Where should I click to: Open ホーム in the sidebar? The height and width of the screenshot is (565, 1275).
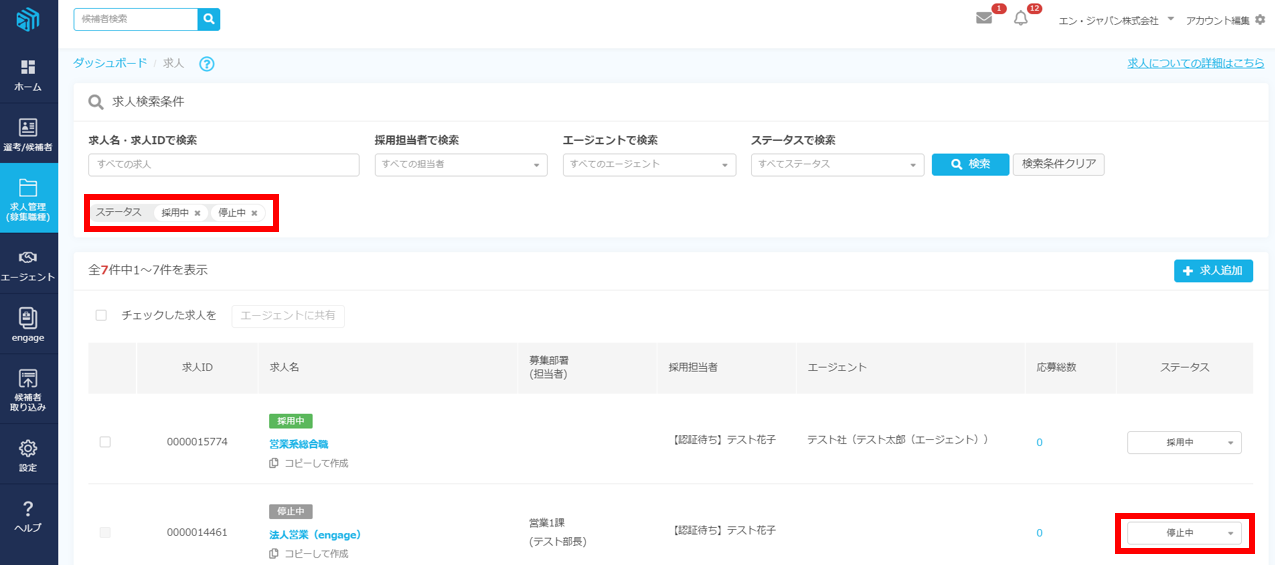tap(28, 75)
